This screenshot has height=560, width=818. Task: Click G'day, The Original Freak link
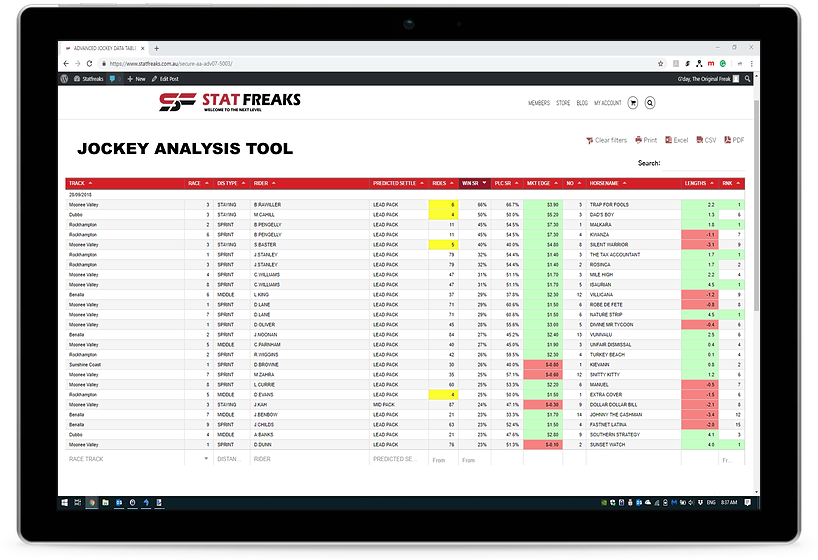pos(704,79)
